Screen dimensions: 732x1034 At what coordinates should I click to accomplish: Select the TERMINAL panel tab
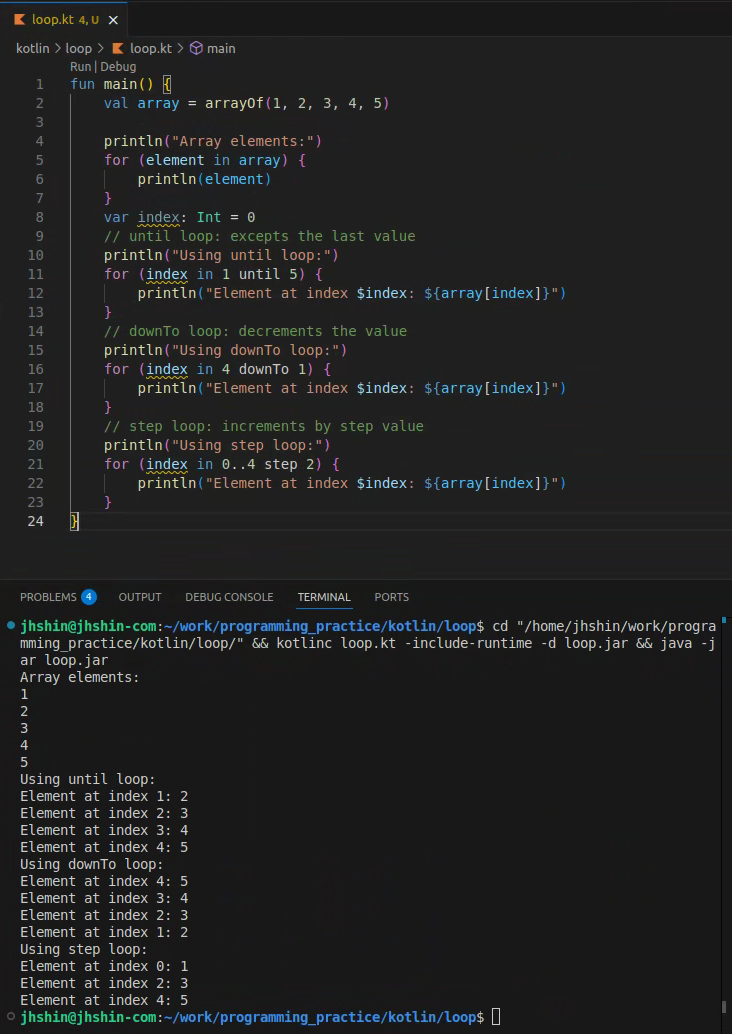click(x=324, y=597)
